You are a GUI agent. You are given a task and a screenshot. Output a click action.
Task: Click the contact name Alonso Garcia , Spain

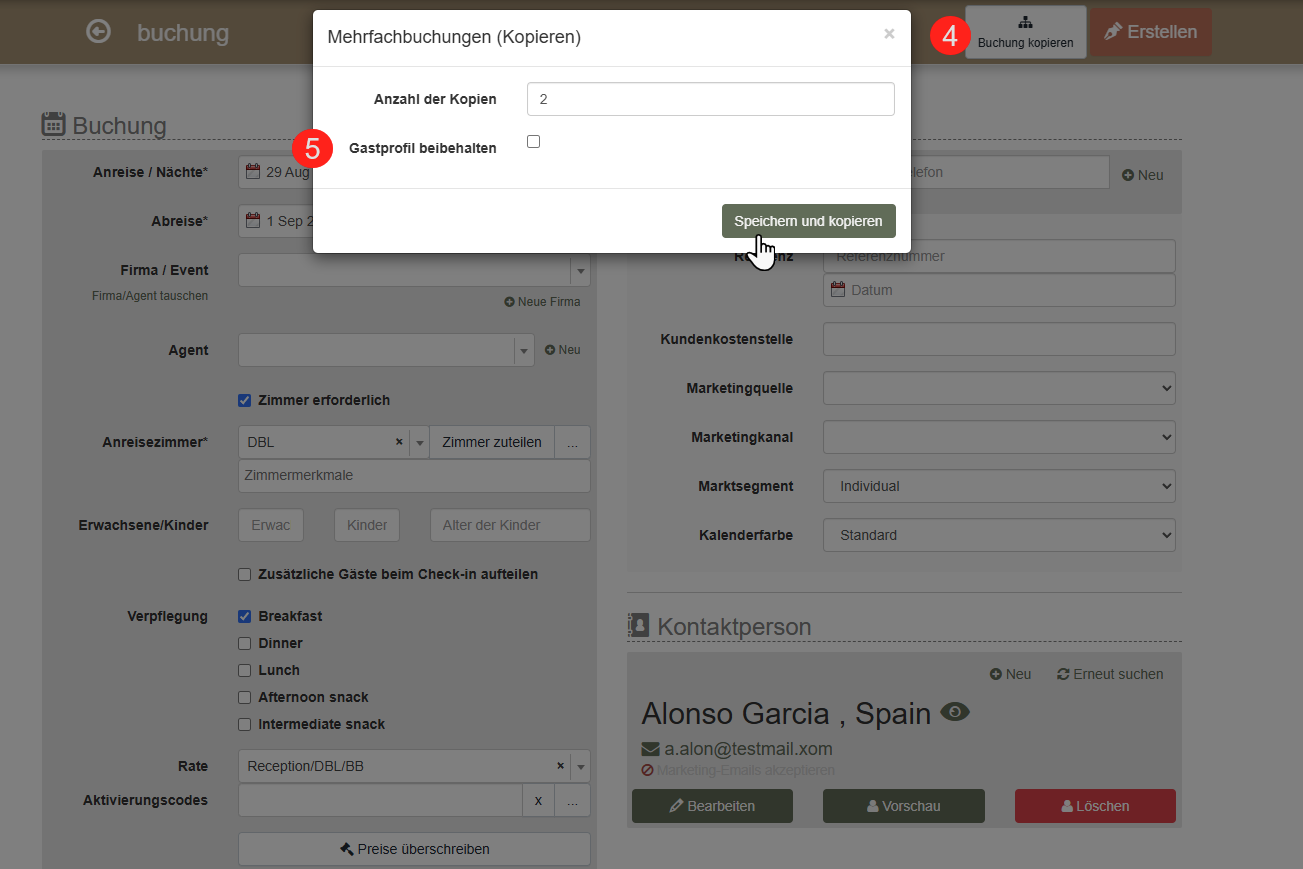coord(786,713)
